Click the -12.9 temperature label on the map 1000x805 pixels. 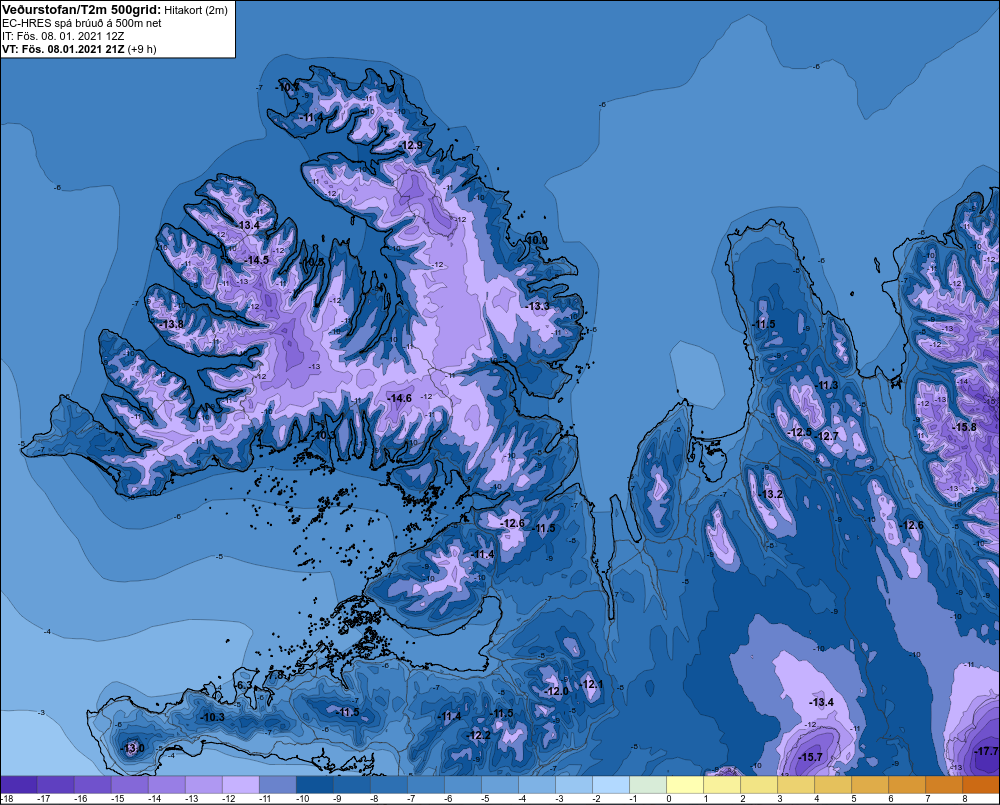[x=411, y=145]
